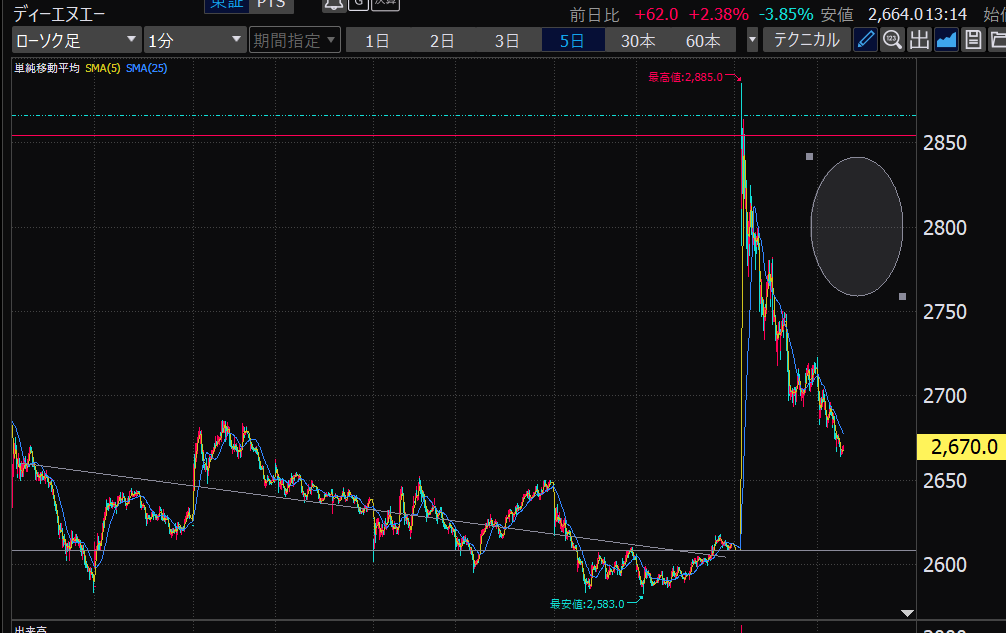Viewport: 1006px width, 633px height.
Task: Select the gray ellipse drawing on chart
Action: (857, 226)
